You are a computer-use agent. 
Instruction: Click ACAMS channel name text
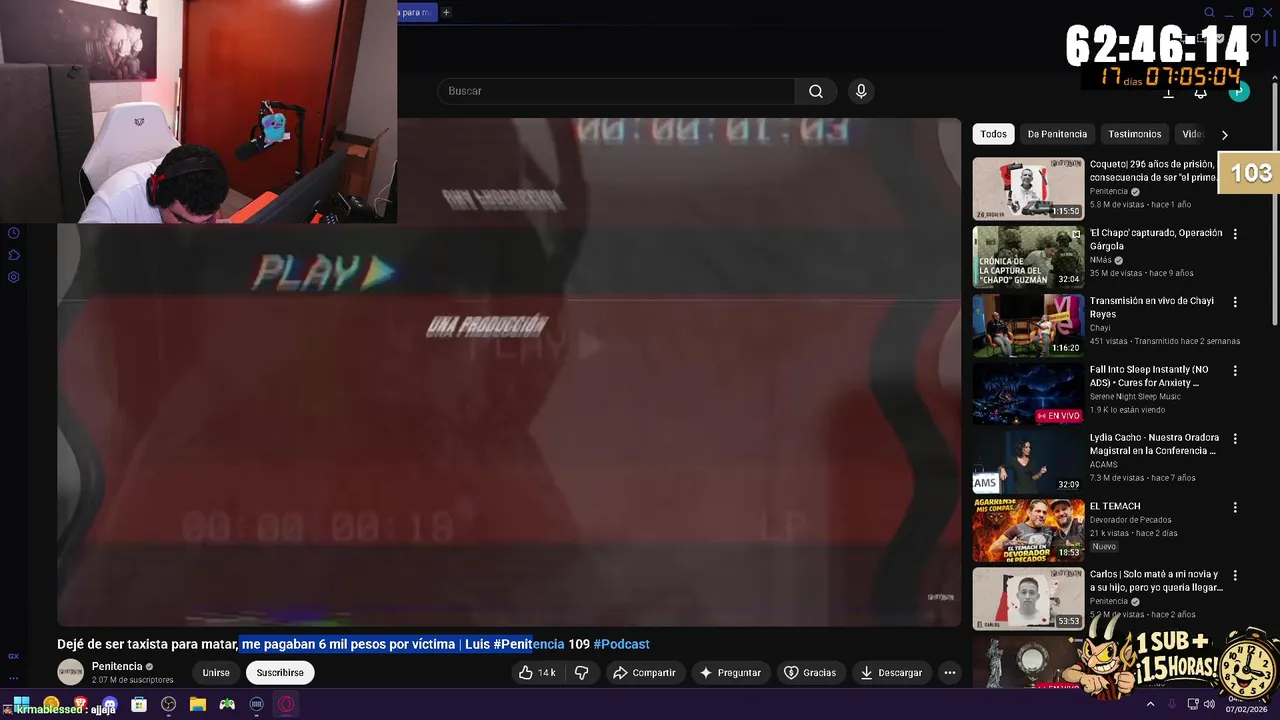click(x=1104, y=464)
